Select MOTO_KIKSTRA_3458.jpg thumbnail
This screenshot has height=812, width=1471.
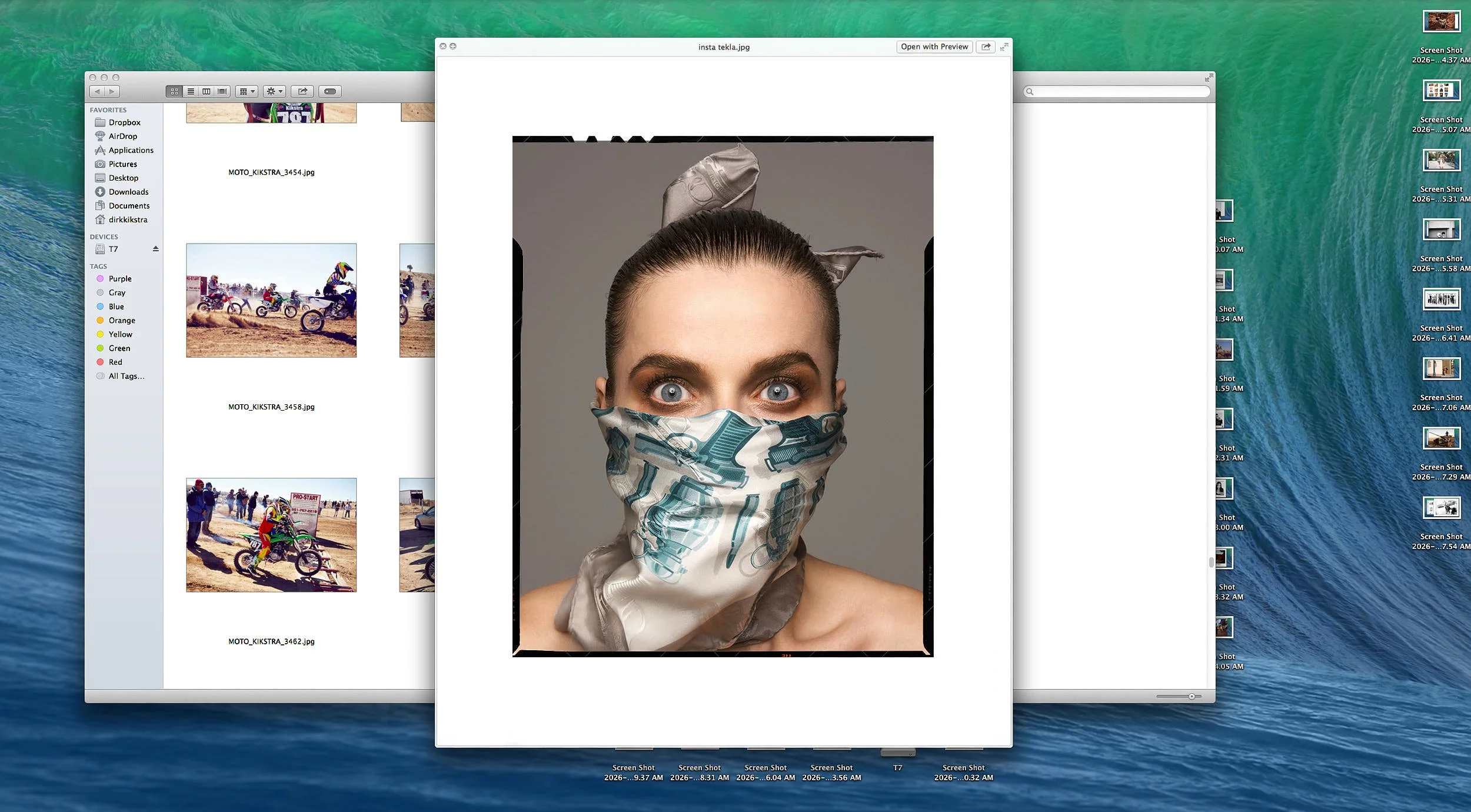(271, 300)
